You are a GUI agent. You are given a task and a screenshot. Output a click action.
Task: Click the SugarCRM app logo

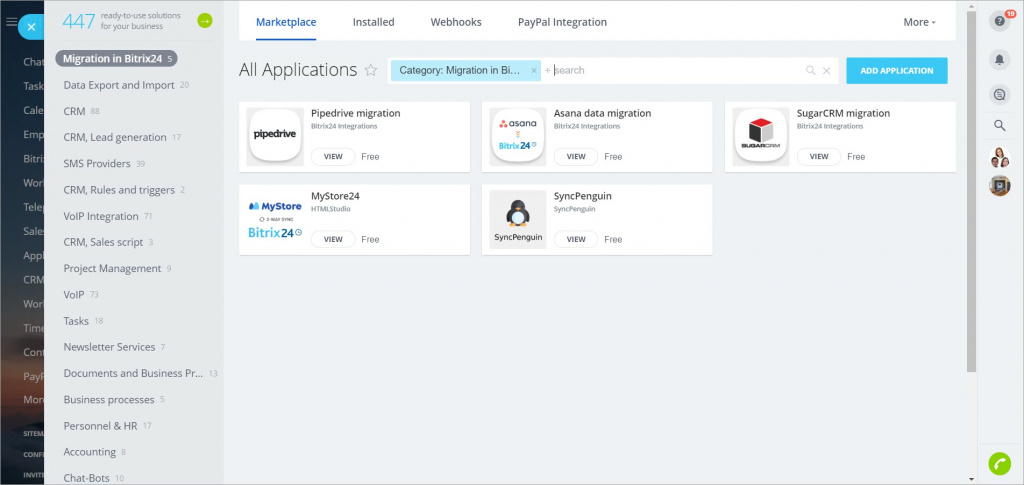(x=761, y=136)
